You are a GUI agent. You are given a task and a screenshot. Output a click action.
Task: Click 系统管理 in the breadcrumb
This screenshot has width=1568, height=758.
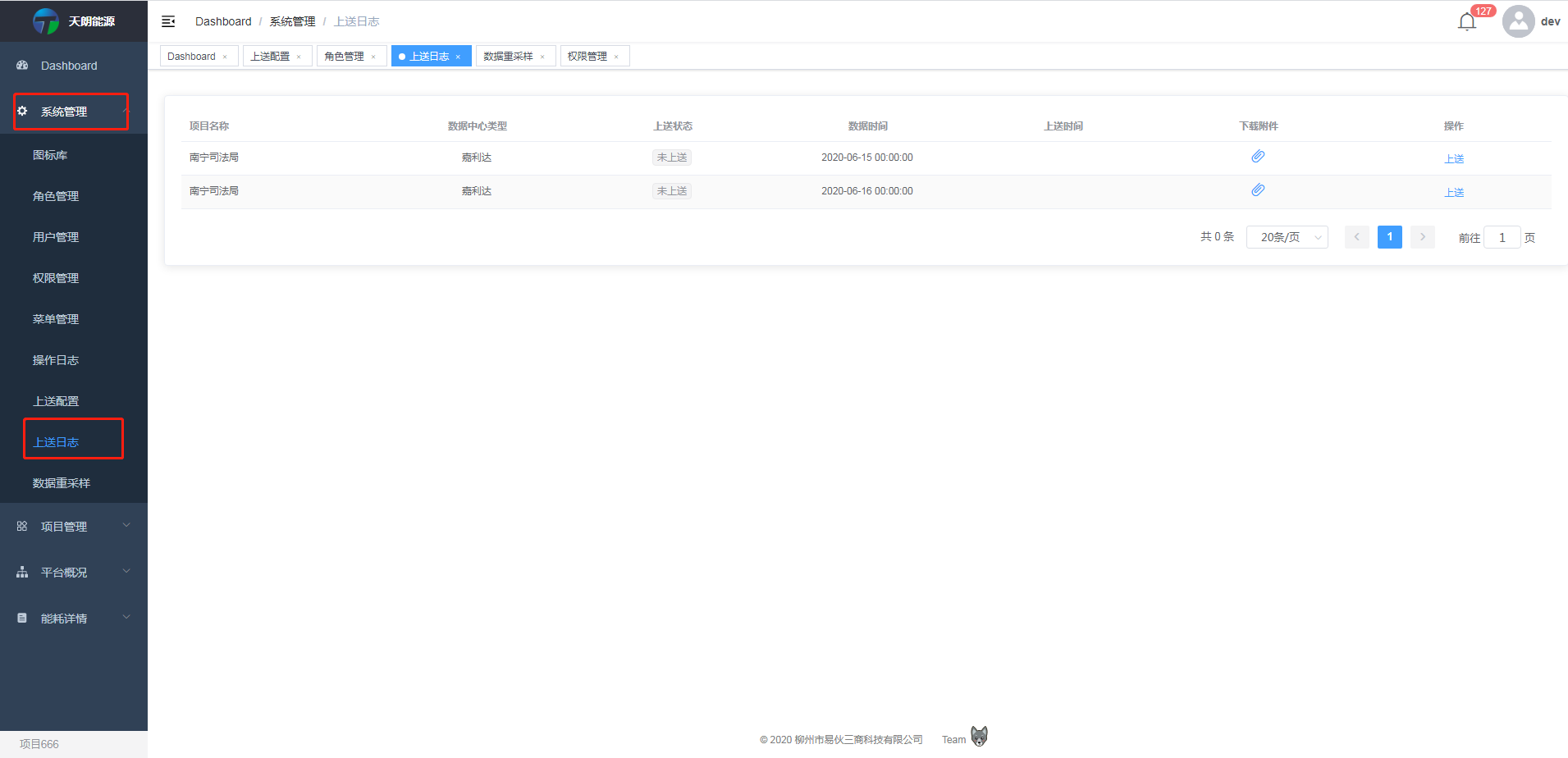point(292,21)
